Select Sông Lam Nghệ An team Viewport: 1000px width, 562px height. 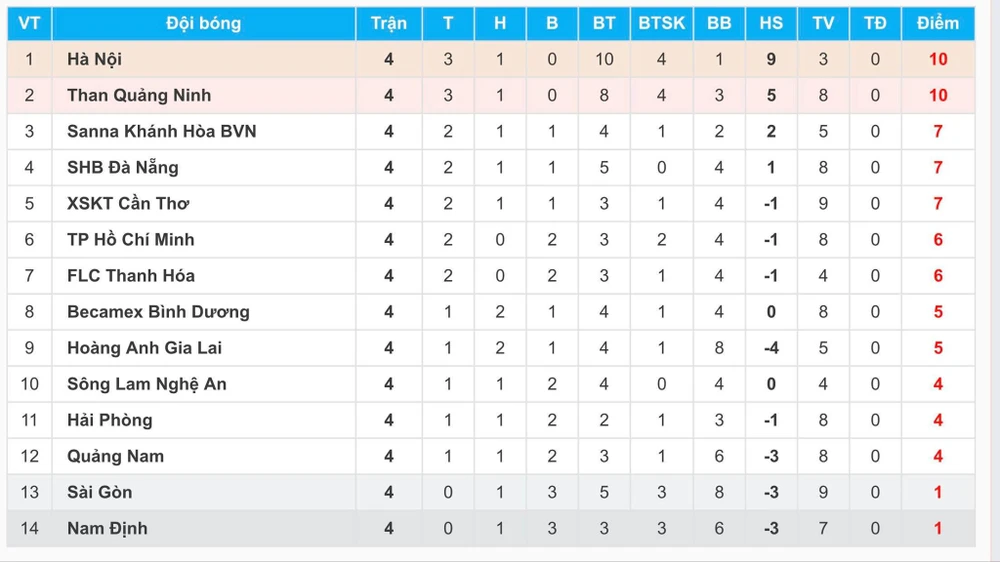click(147, 383)
